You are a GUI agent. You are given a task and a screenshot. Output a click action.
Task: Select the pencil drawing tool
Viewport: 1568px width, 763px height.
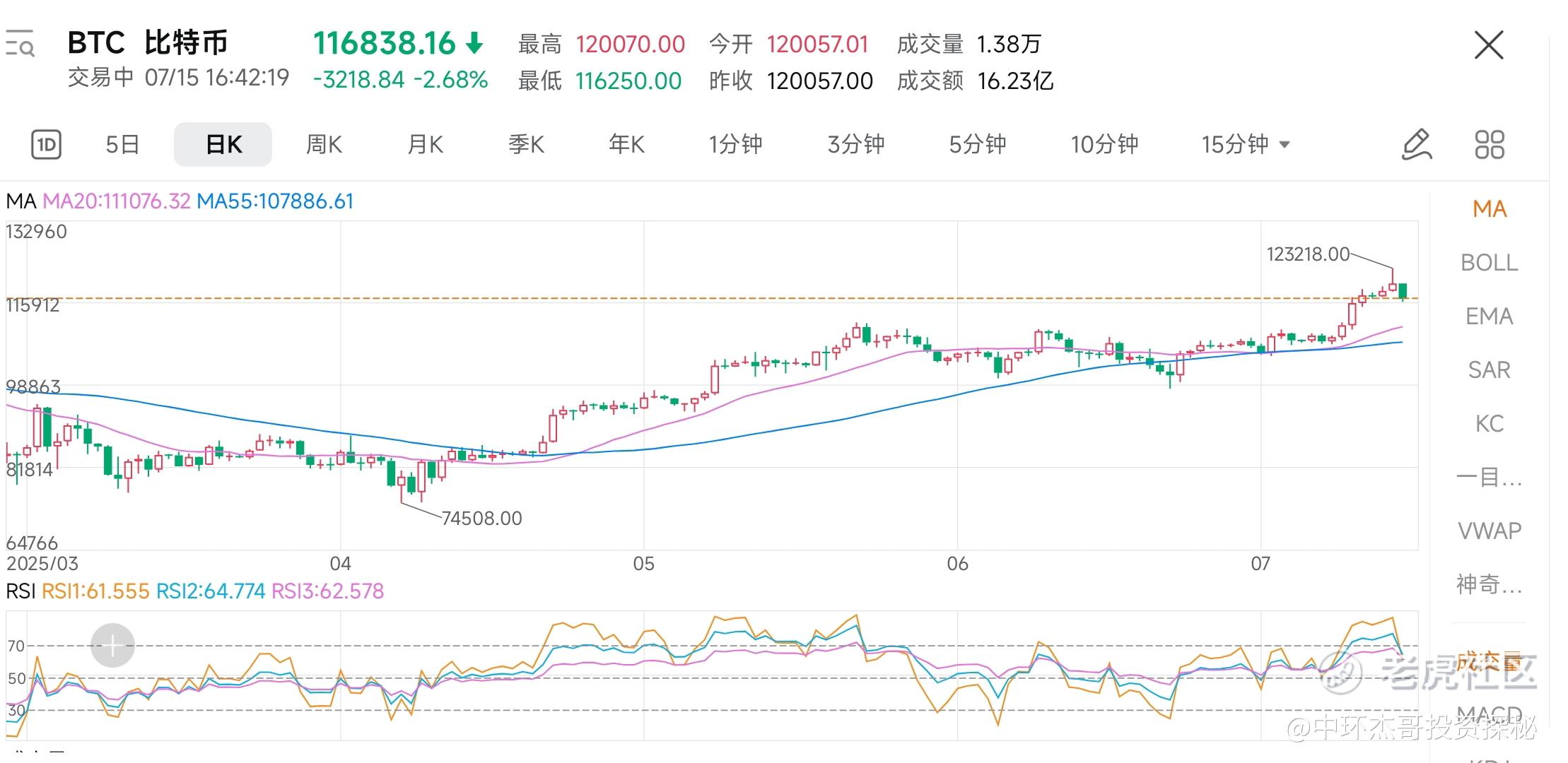tap(1416, 145)
